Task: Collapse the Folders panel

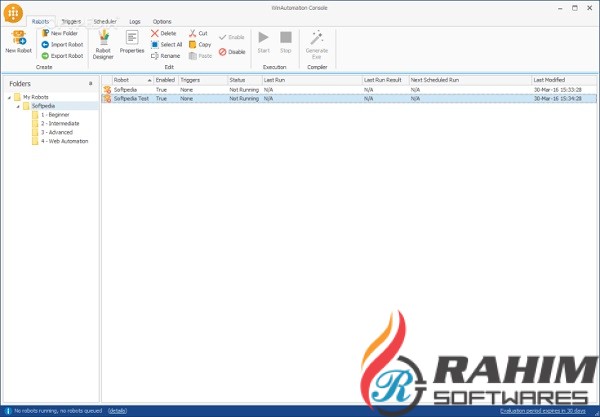Action: [x=91, y=83]
